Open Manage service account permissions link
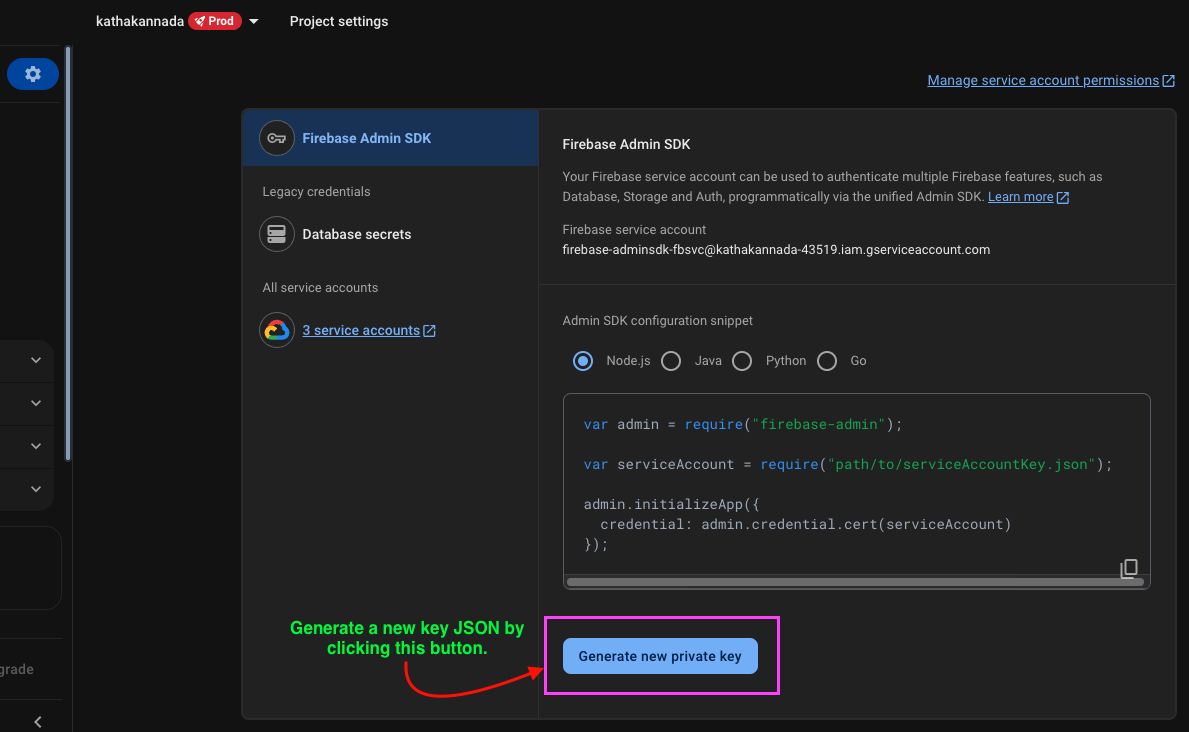The image size is (1189, 732). tap(1043, 80)
